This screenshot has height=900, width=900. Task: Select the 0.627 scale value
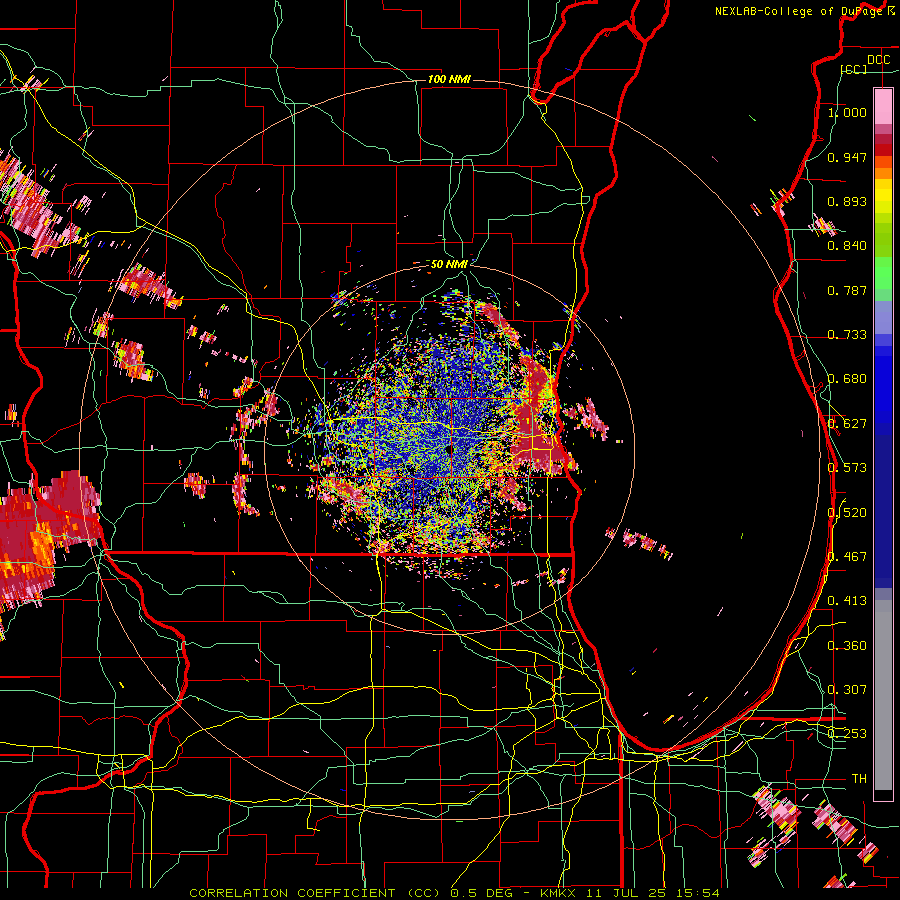847,424
